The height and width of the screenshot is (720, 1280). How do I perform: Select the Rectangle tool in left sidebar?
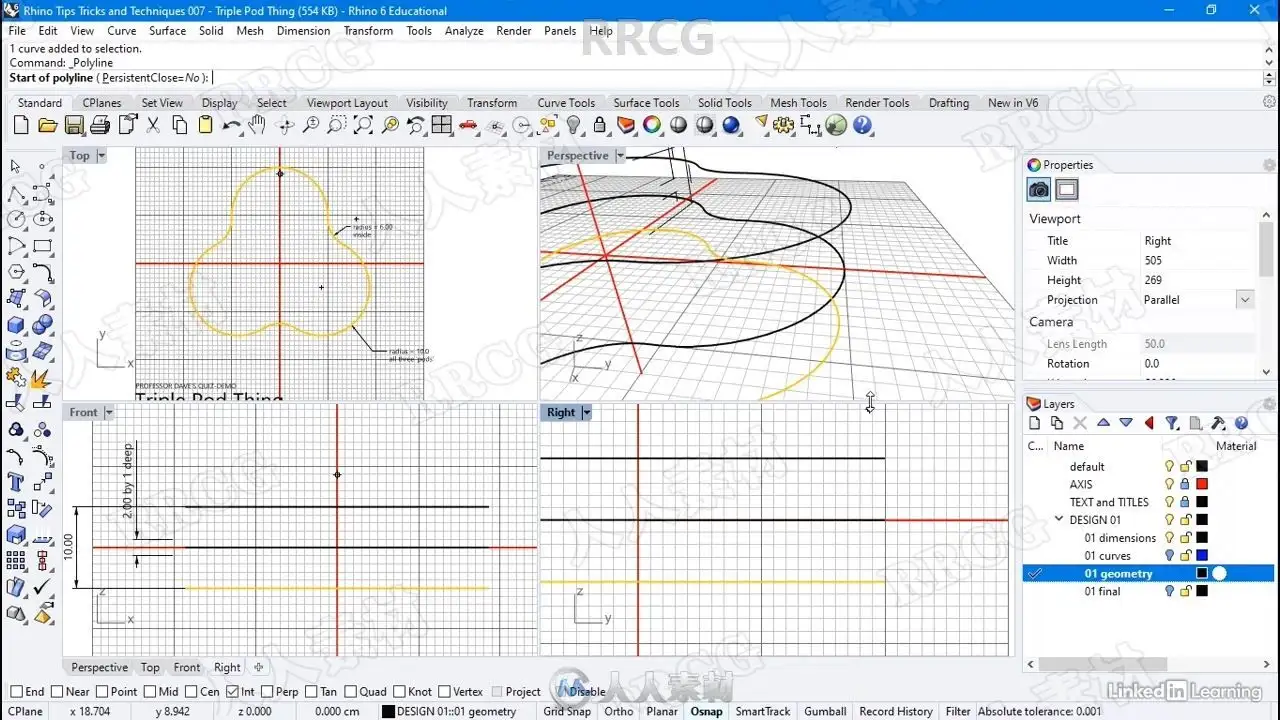tap(42, 246)
